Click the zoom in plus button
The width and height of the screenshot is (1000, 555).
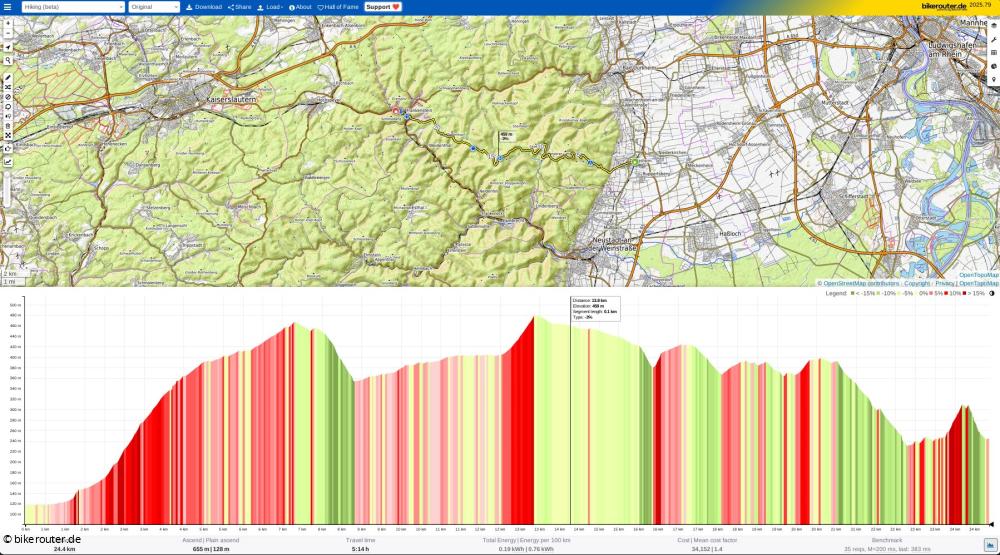[x=8, y=23]
